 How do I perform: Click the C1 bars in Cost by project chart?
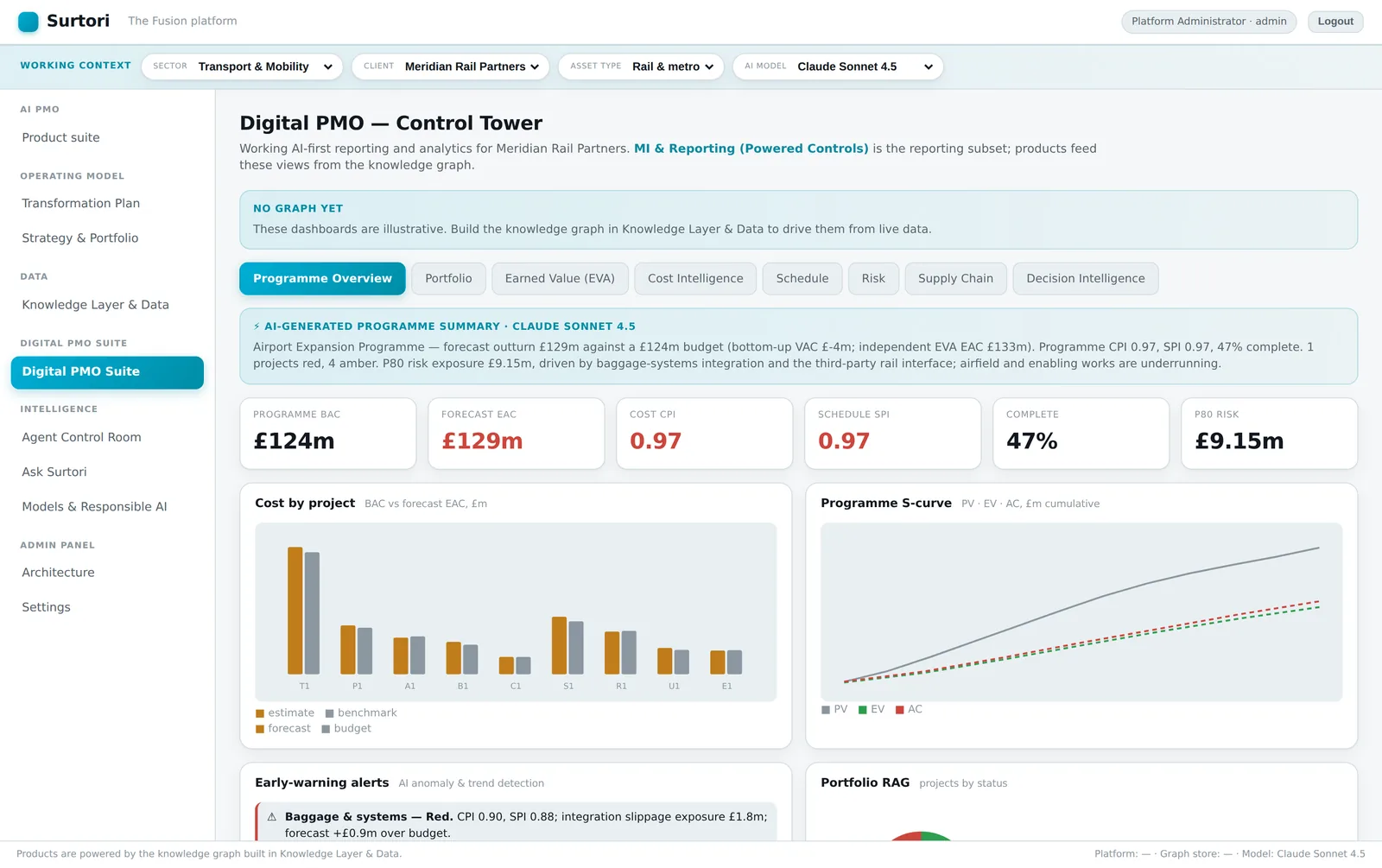coord(515,665)
